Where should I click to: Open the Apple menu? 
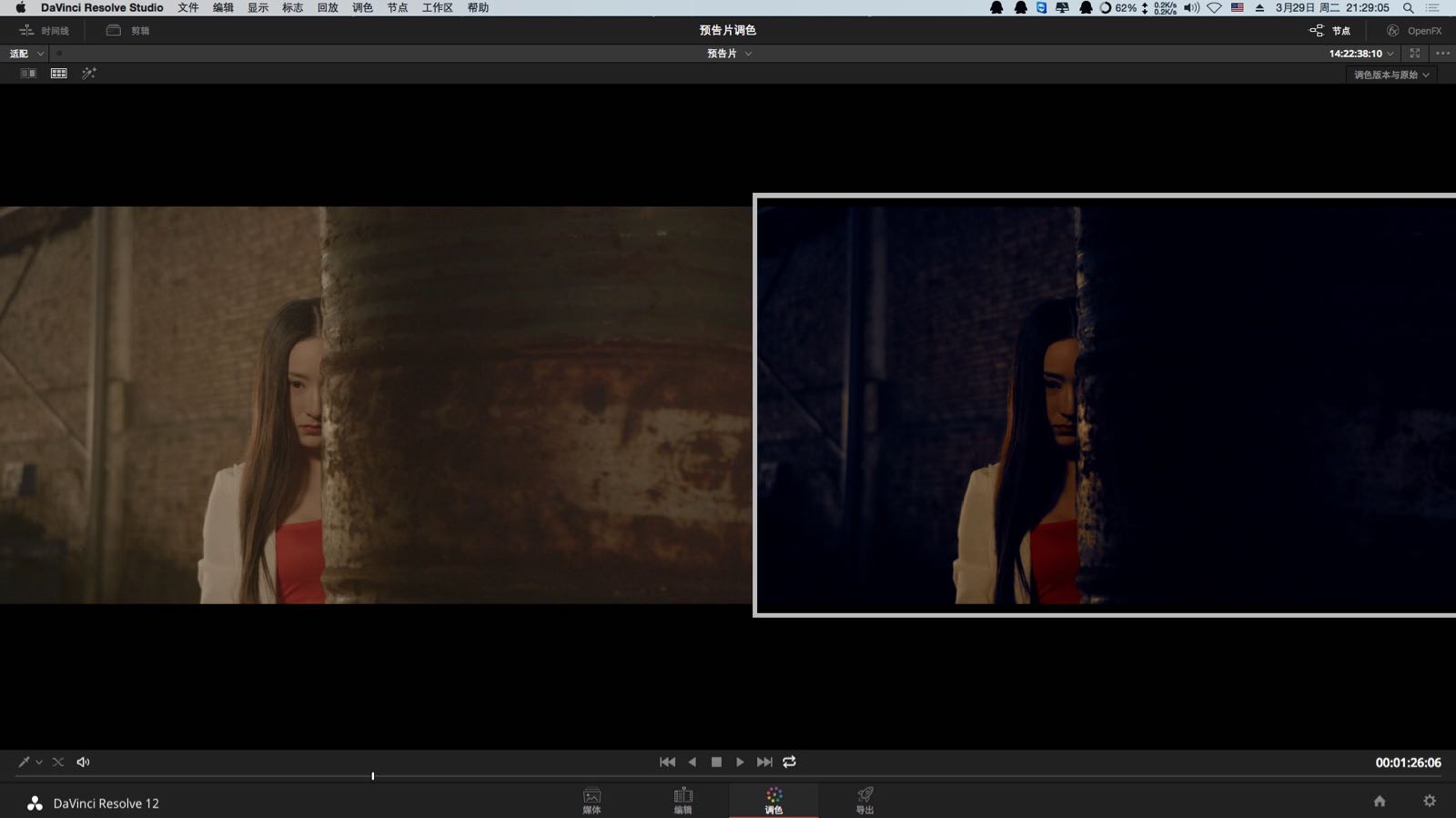20,7
